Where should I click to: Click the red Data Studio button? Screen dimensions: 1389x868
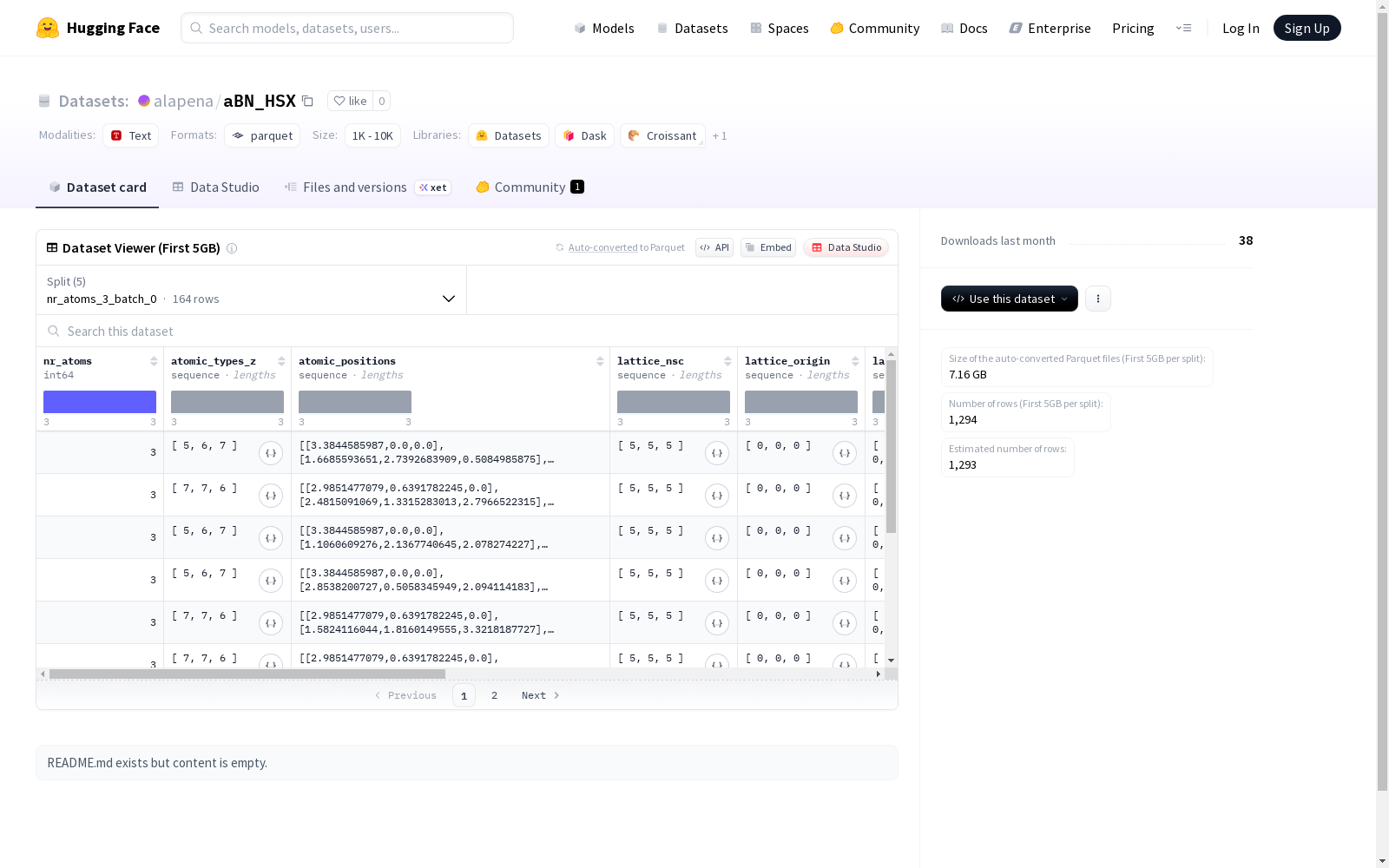[846, 247]
